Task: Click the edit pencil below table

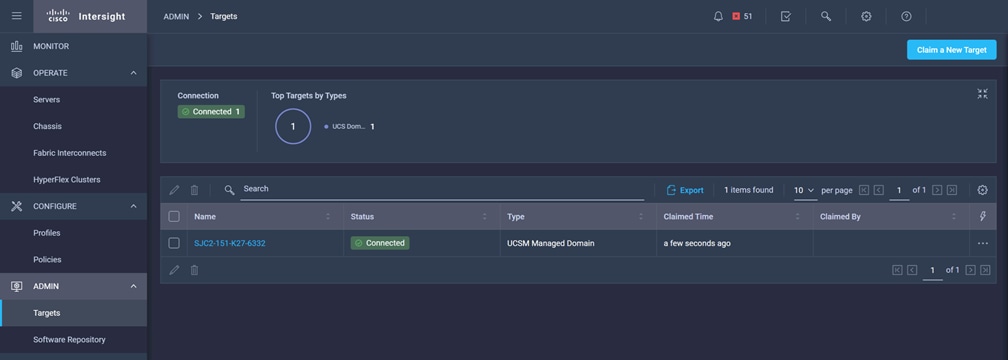Action: (x=174, y=270)
